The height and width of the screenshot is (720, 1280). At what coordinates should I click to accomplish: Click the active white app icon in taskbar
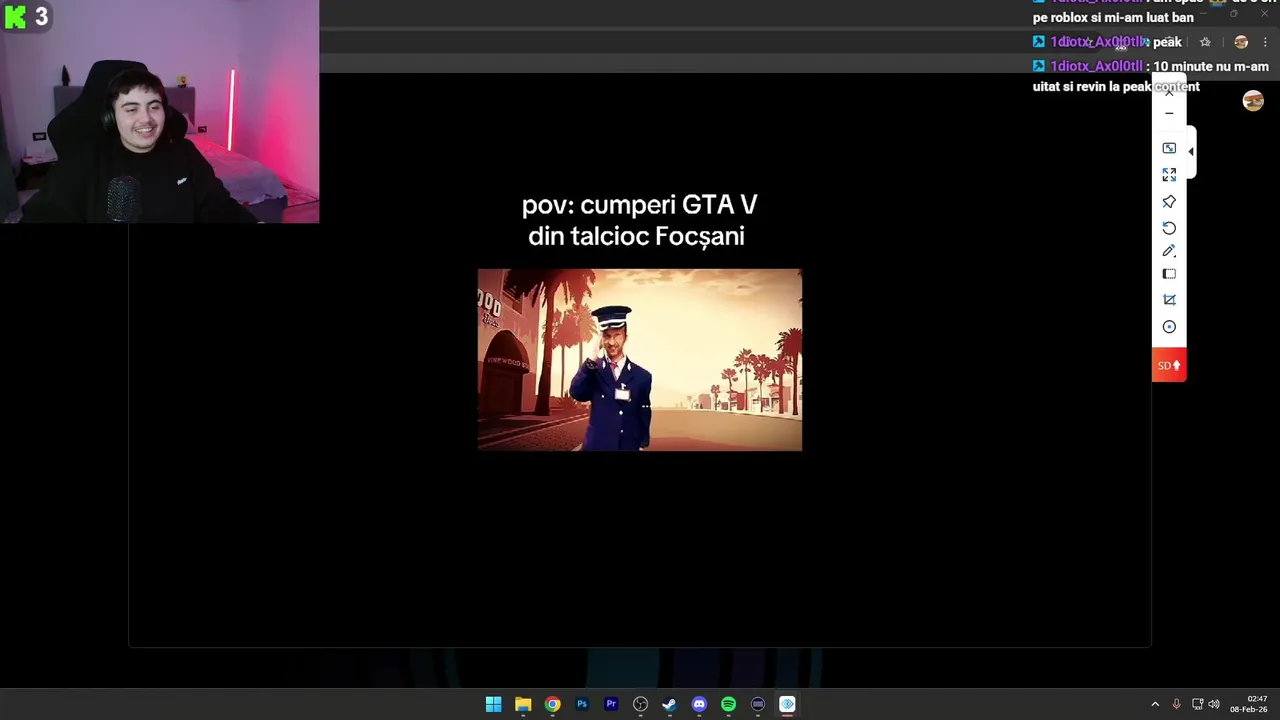coord(787,704)
